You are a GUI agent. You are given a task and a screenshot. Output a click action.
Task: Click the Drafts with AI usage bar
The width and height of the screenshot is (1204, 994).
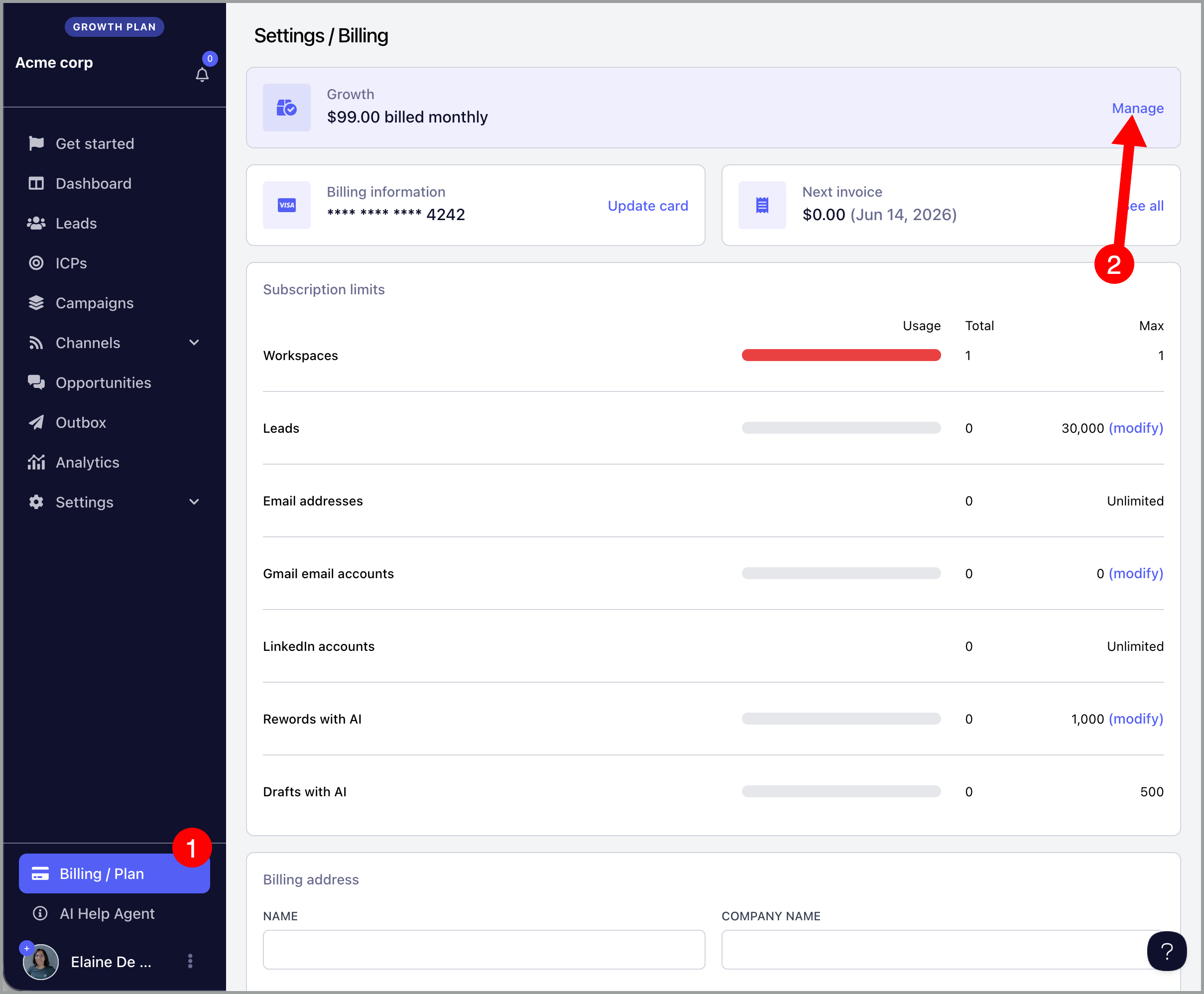point(841,791)
